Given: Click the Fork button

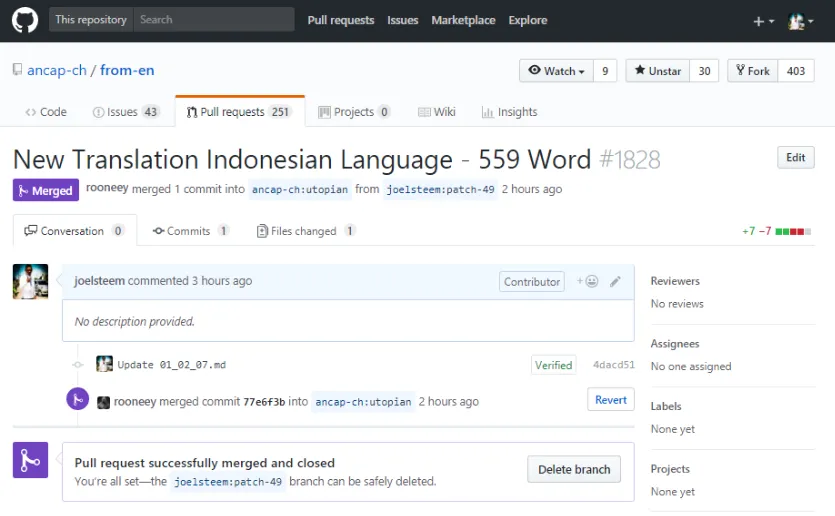Looking at the screenshot, I should pyautogui.click(x=753, y=71).
